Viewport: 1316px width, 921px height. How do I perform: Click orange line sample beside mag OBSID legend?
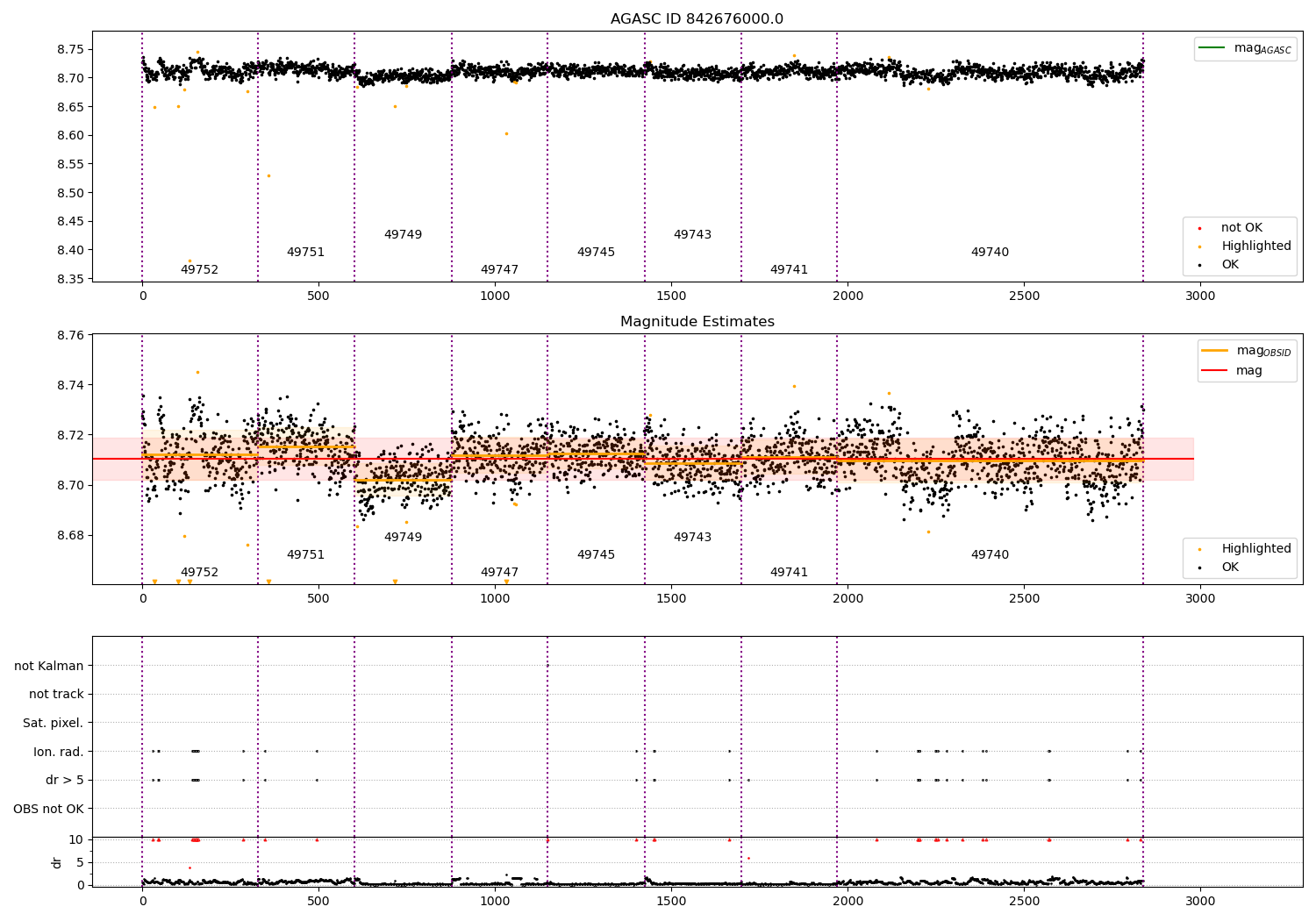1214,351
